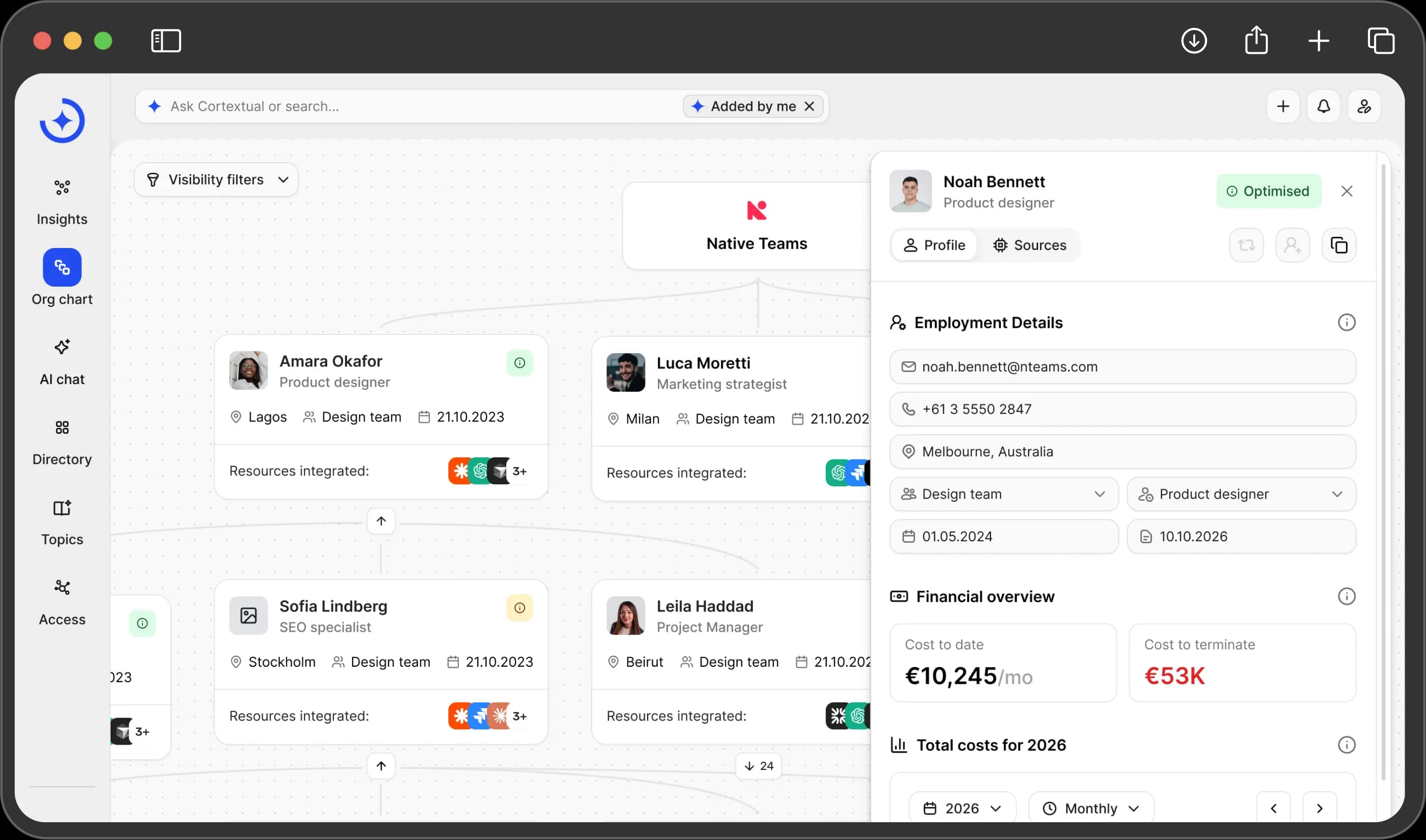This screenshot has width=1426, height=840.
Task: Click the sync/reassign icon in Noah's panel
Action: tap(1246, 245)
